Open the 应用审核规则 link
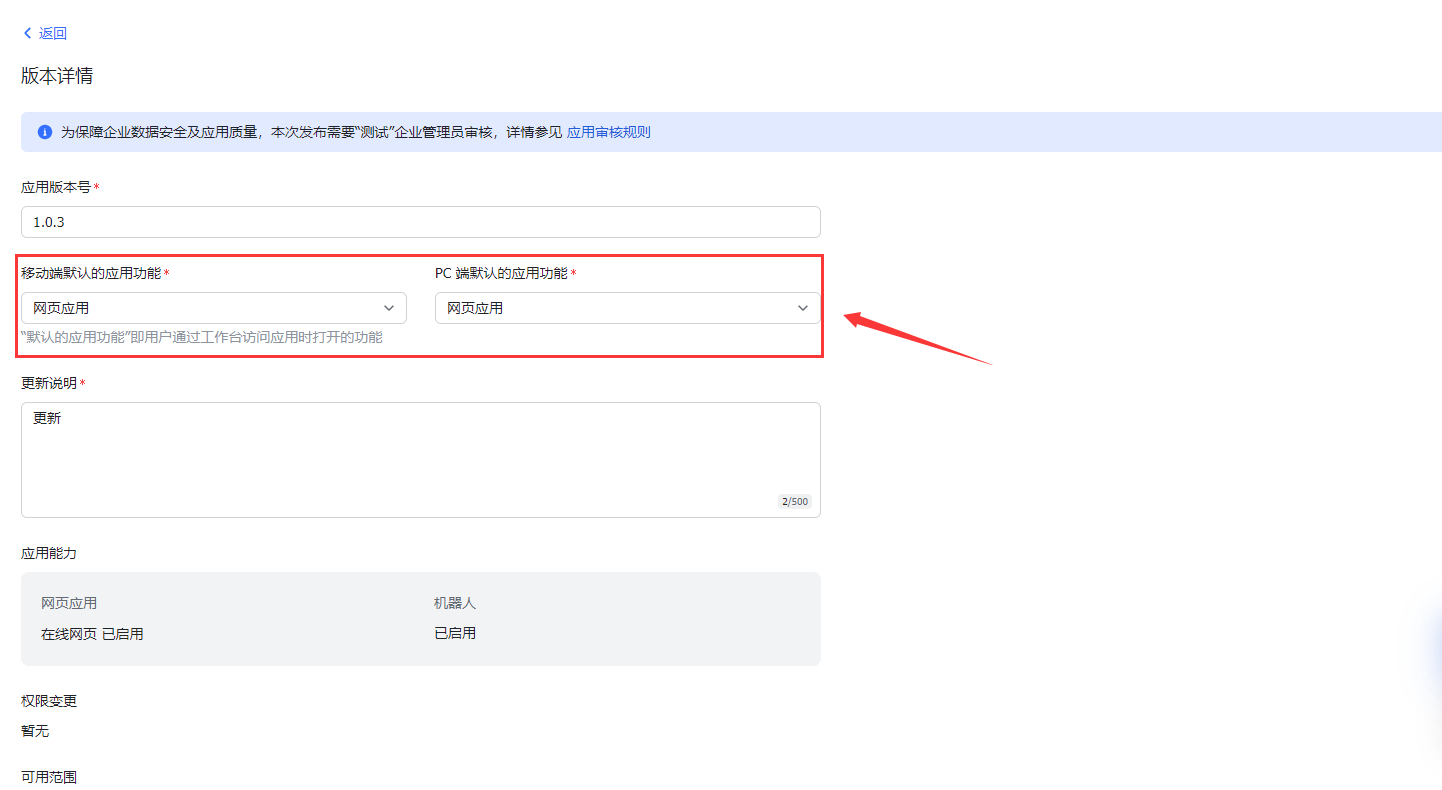The width and height of the screenshot is (1442, 790). (608, 132)
